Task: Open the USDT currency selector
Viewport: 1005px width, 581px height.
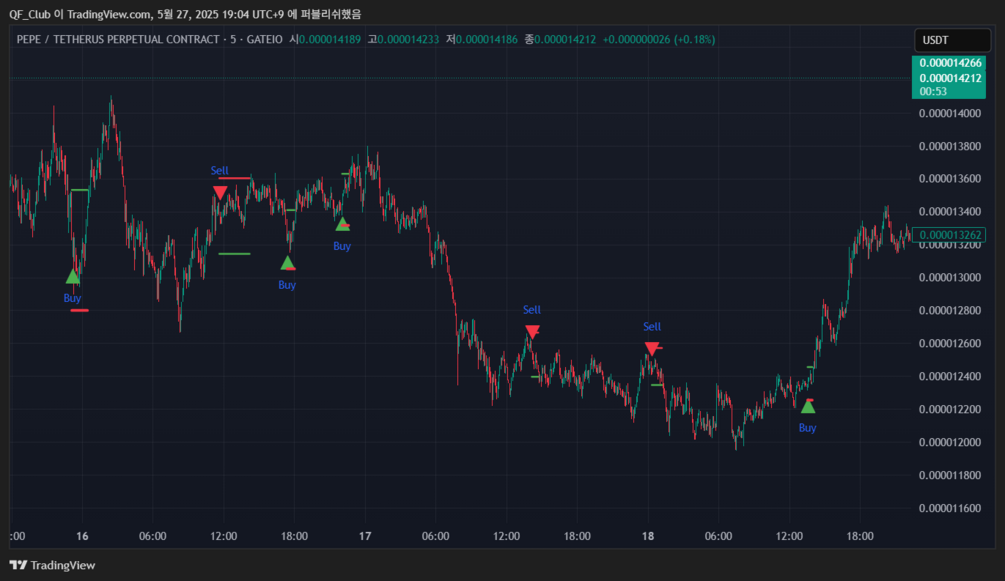Action: [x=952, y=40]
